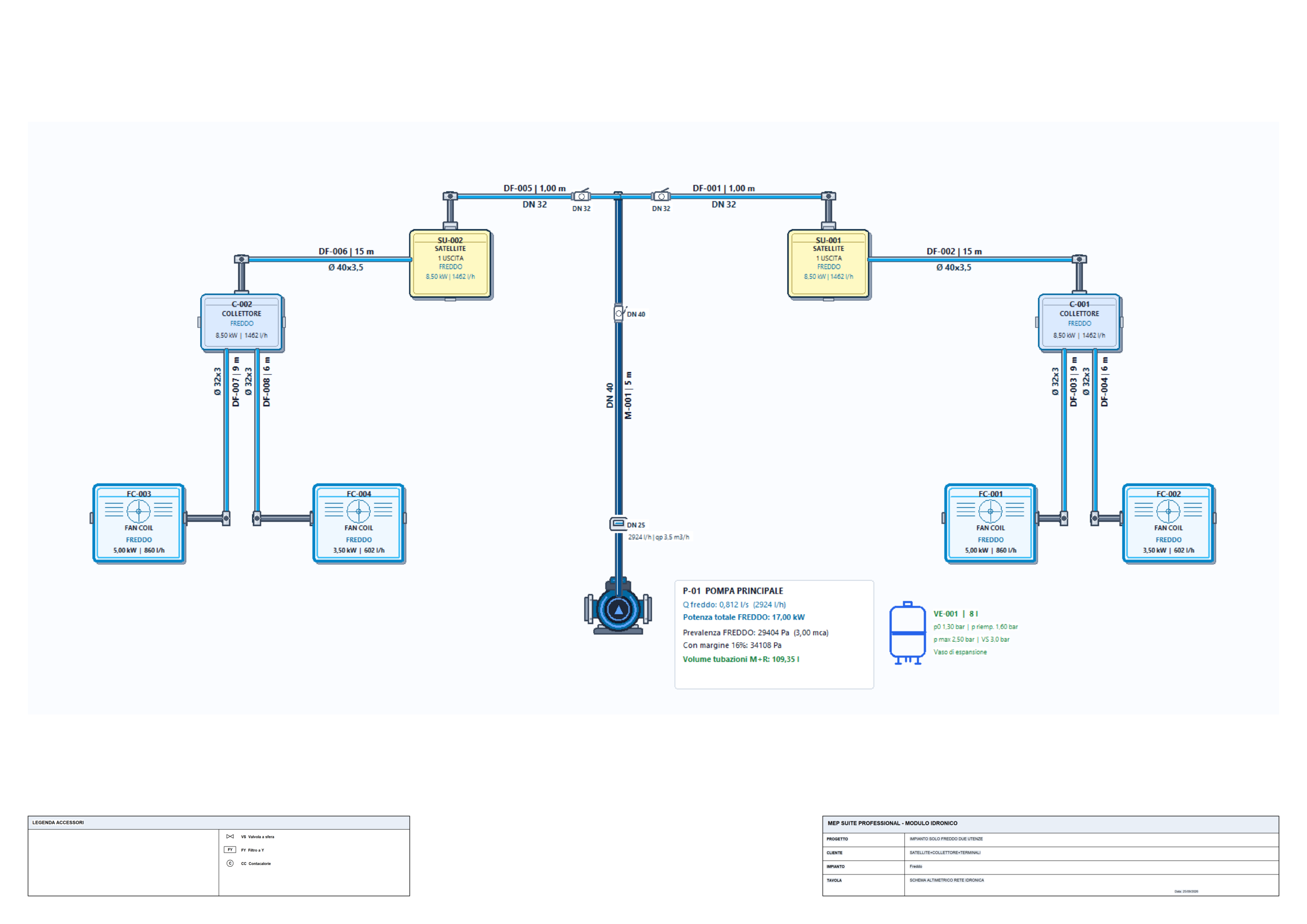The width and height of the screenshot is (1307, 924).
Task: Select the SU-001 satellite unit block
Action: pos(828,263)
